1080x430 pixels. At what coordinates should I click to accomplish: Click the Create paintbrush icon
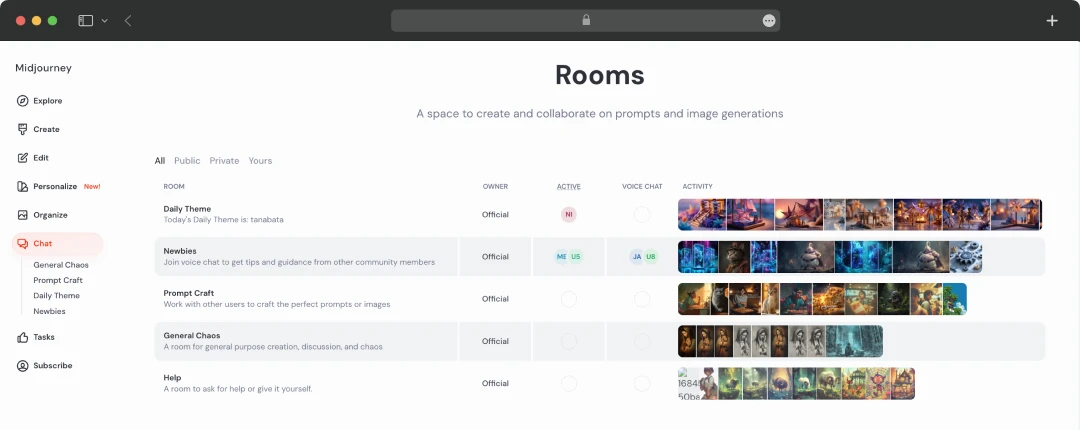click(x=23, y=129)
